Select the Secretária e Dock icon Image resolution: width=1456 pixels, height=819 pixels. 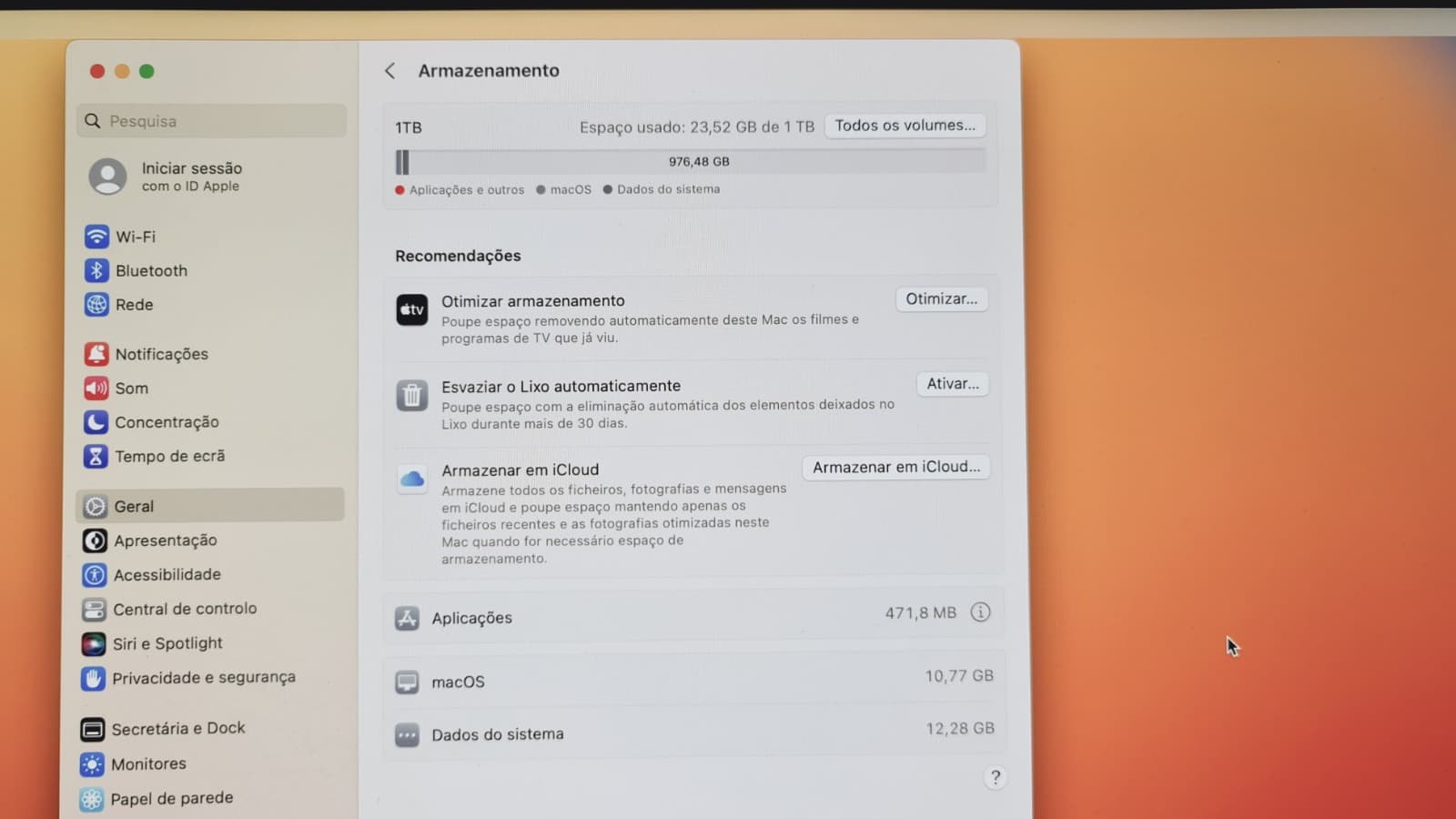92,730
